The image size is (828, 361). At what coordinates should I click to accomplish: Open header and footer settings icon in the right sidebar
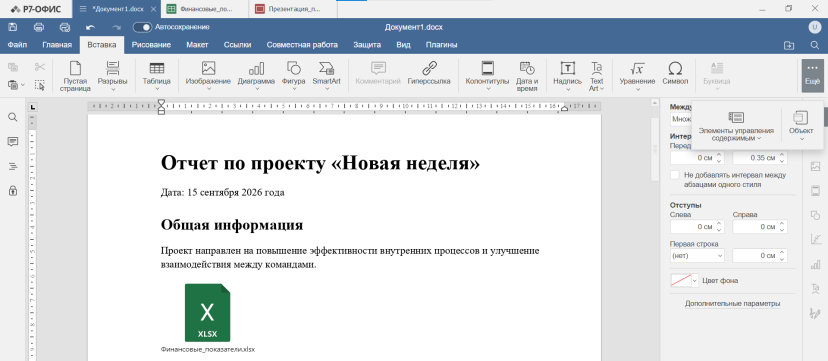tap(815, 191)
